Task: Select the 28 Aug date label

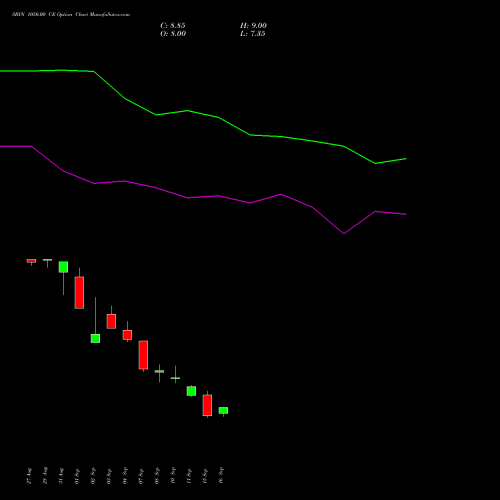Action: click(45, 476)
